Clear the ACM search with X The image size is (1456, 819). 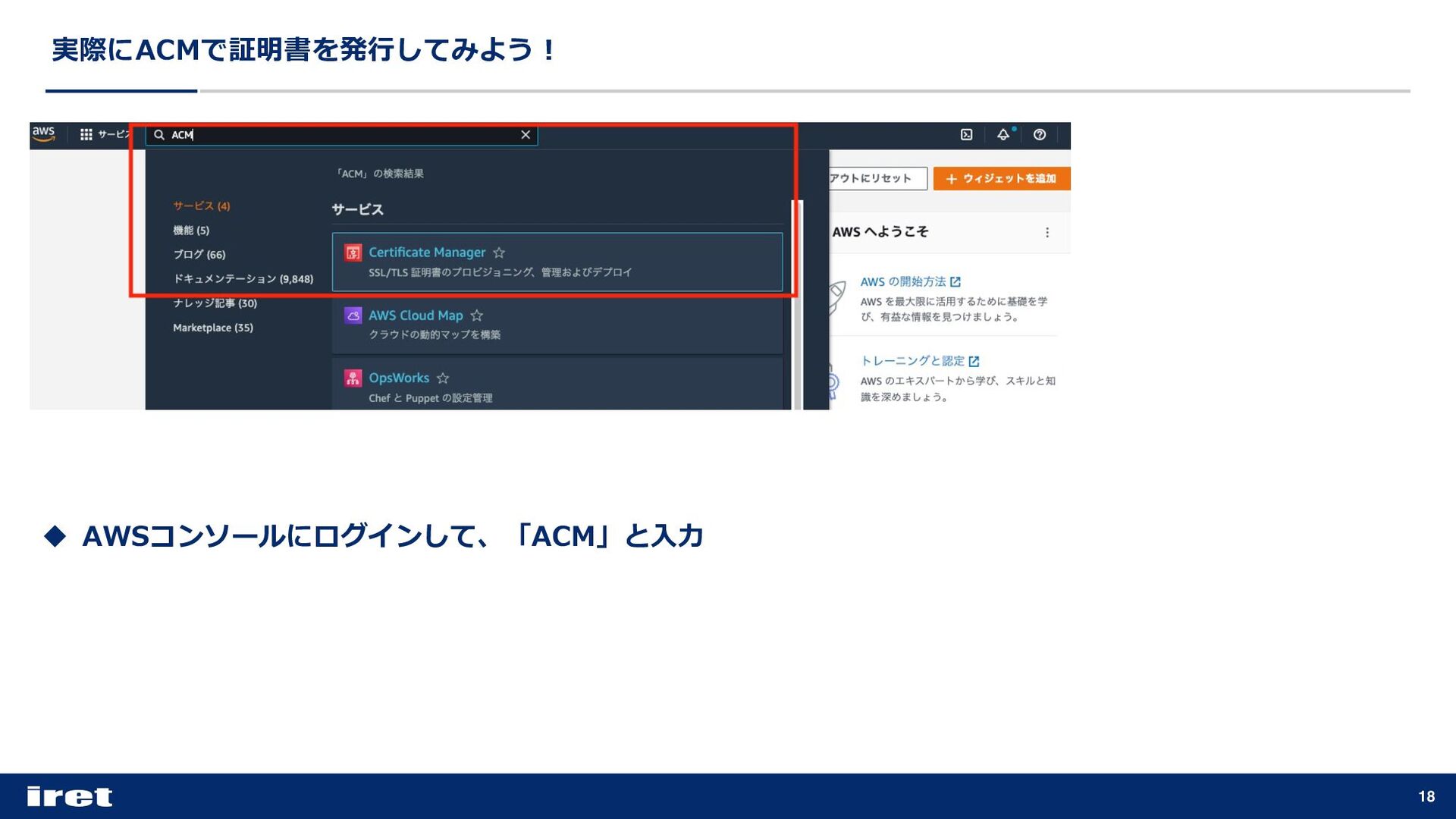525,134
